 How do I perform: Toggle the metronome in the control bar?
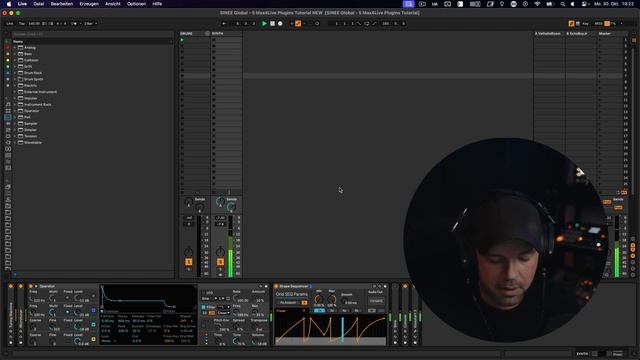[x=74, y=24]
